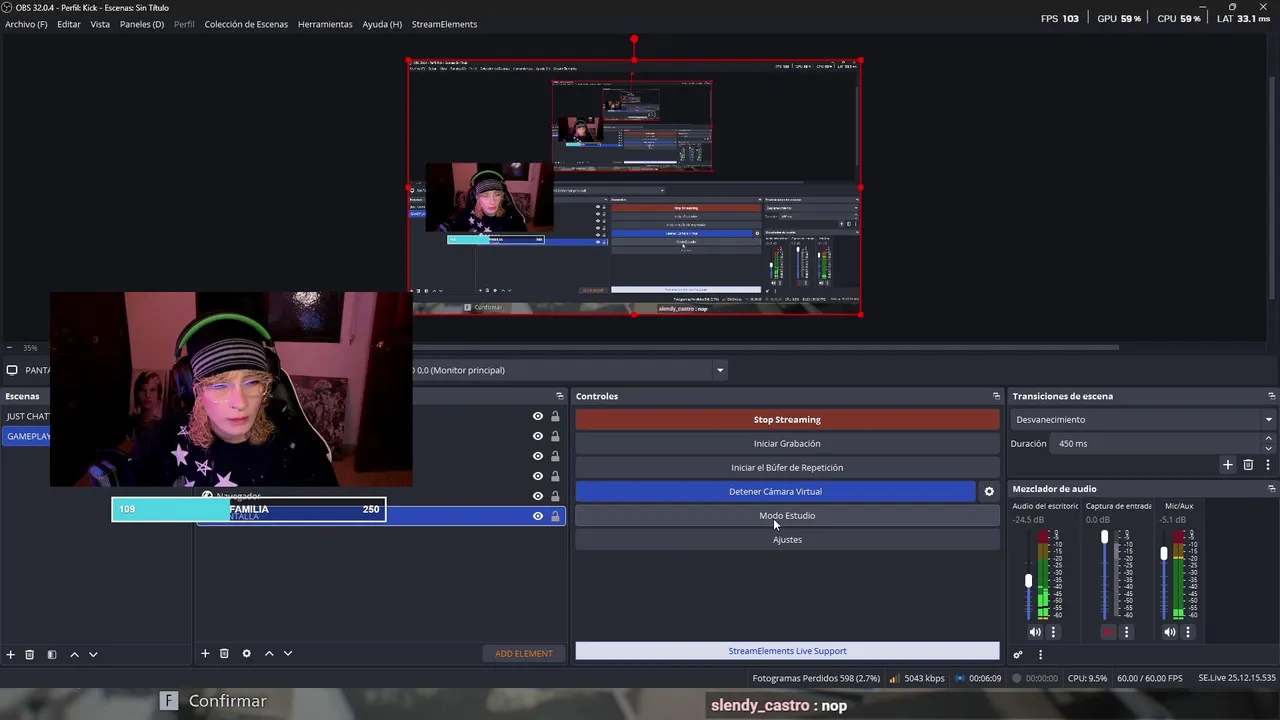Float the Controles dock
The image size is (1280, 720).
coord(996,396)
